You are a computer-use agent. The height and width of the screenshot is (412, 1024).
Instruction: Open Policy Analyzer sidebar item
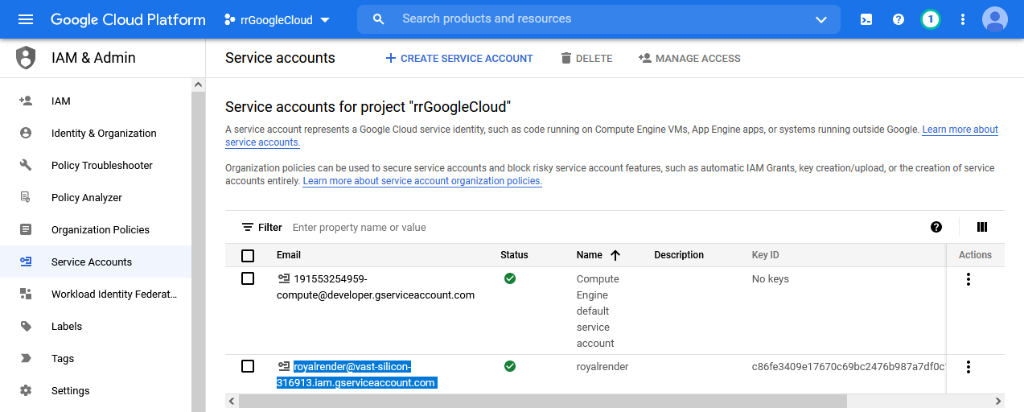click(x=95, y=197)
